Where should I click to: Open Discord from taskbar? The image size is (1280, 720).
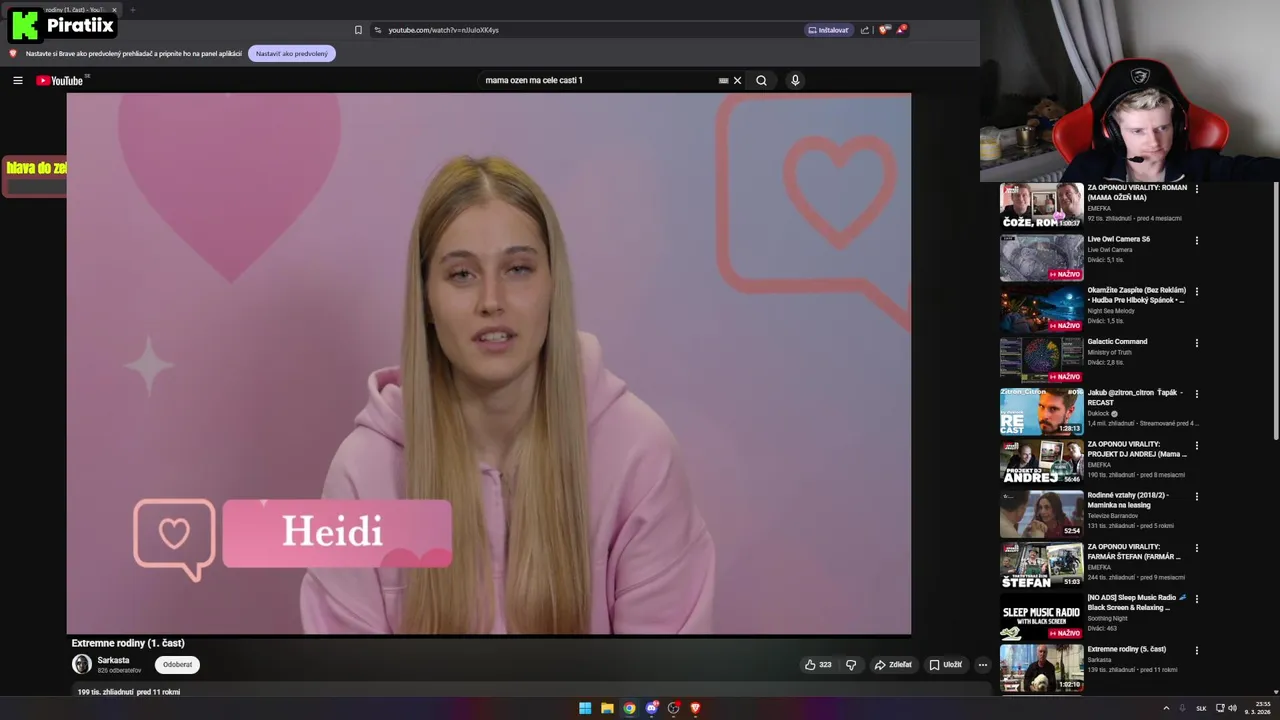(x=651, y=708)
